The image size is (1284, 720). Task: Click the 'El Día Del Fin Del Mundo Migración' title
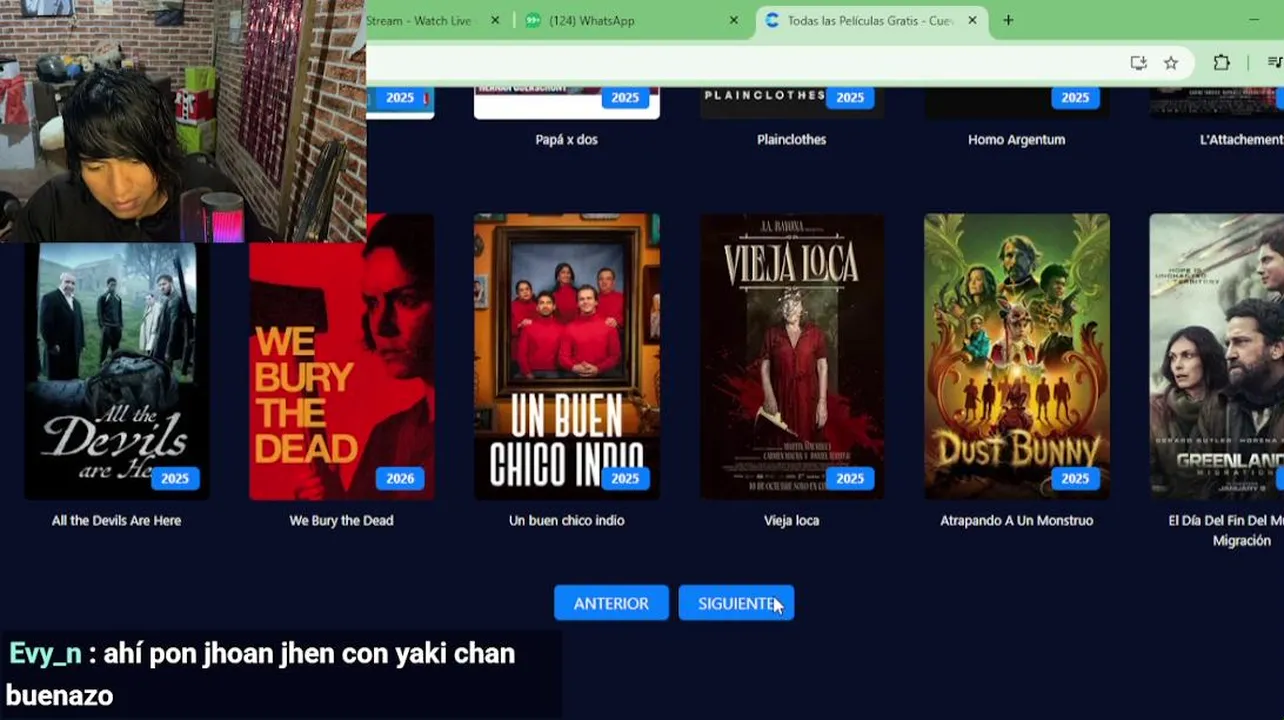click(1227, 530)
